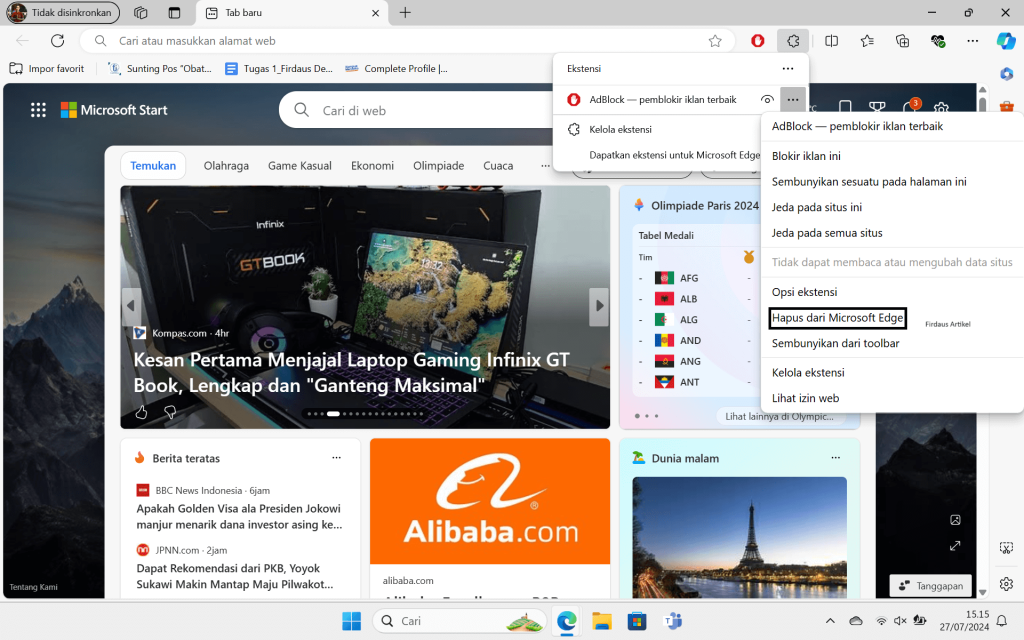Open the Extensions puzzle icon in toolbar

(x=793, y=41)
